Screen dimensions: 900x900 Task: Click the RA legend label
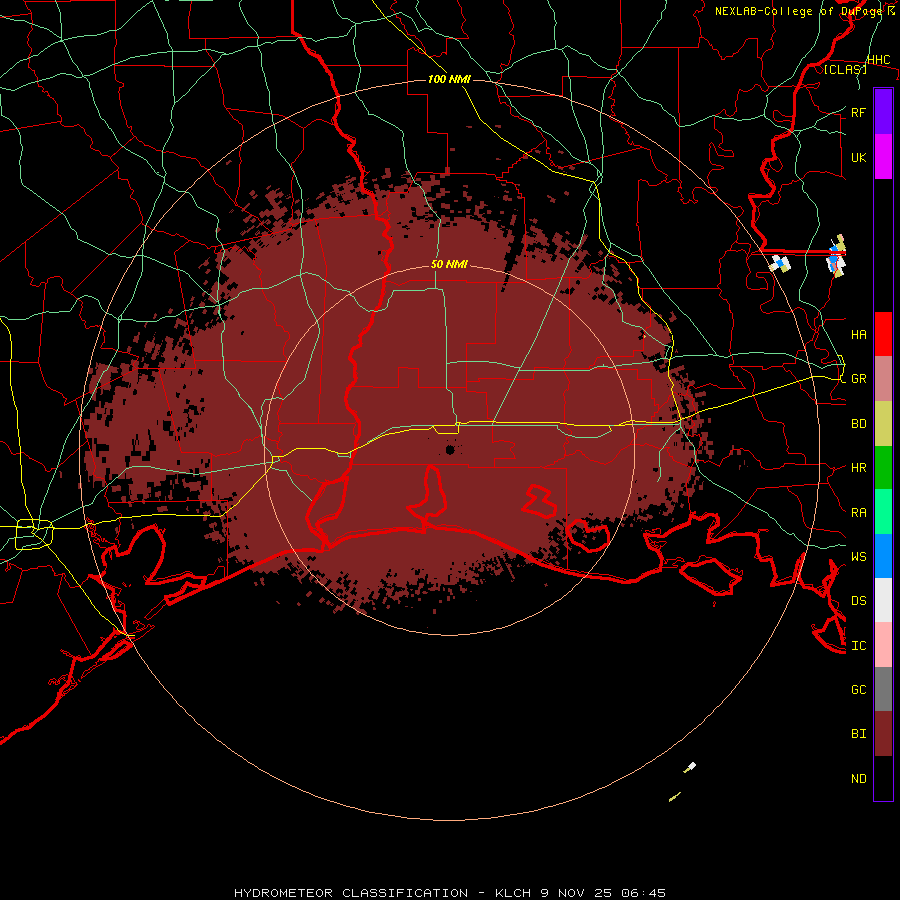[858, 513]
